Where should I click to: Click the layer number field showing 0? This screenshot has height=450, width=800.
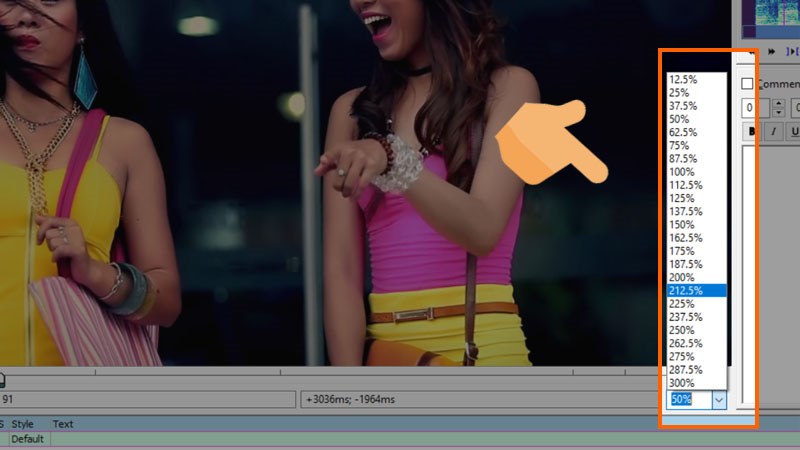(755, 108)
